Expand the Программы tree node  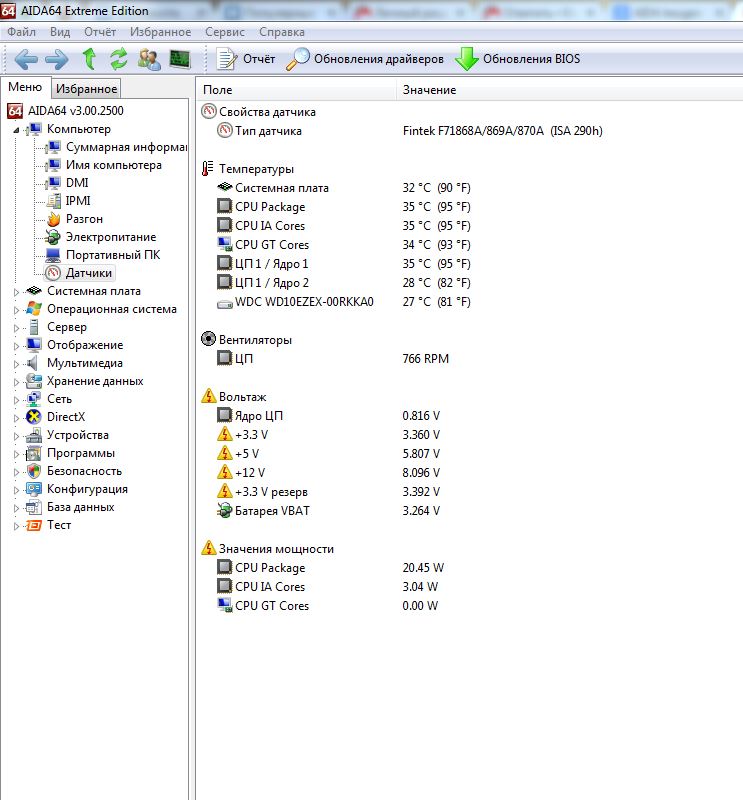coord(16,455)
